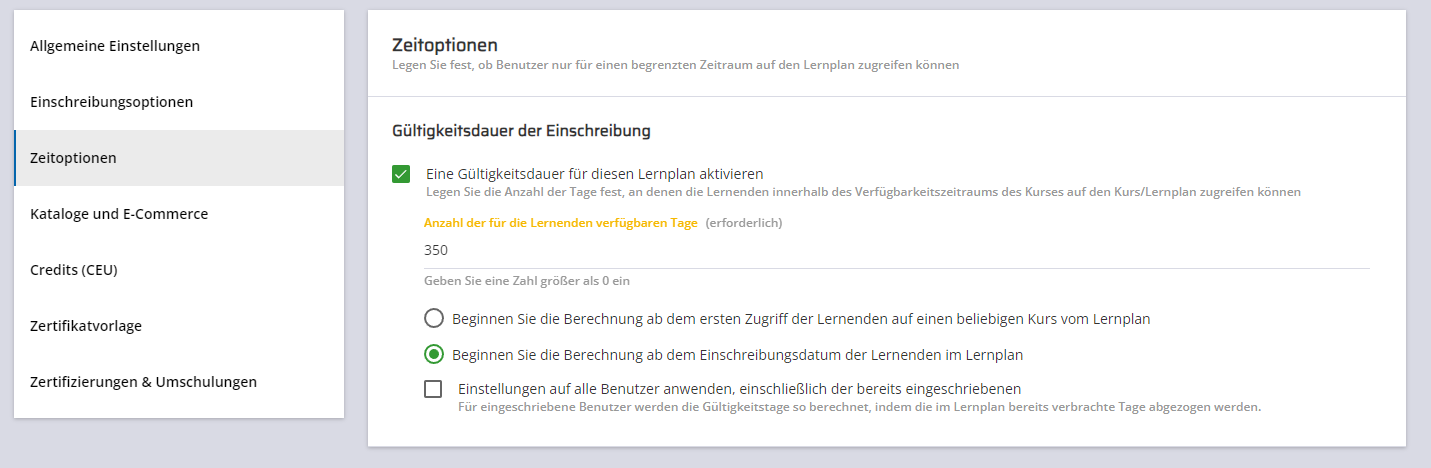Click the Zeitoptionen page heading
The image size is (1431, 468).
click(445, 45)
